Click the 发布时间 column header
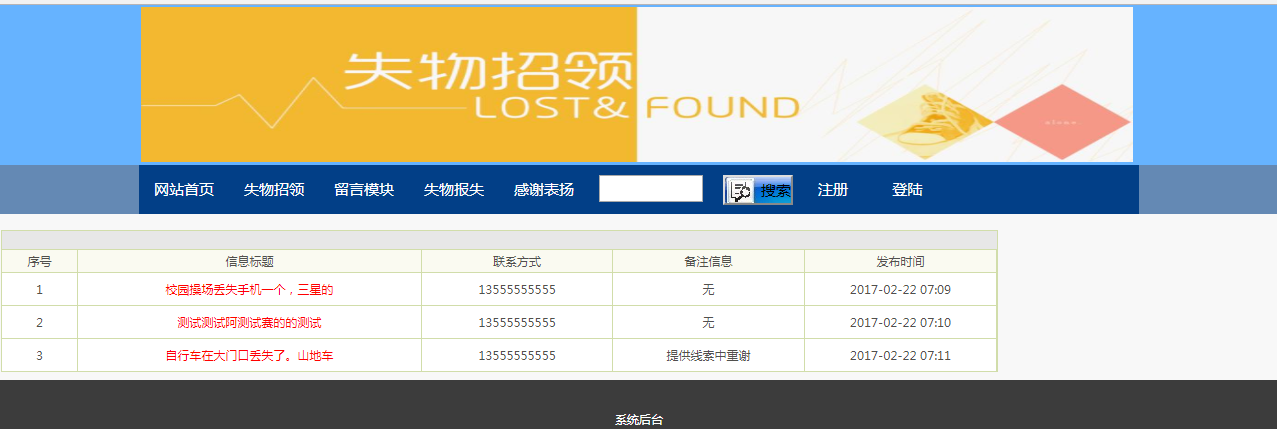The image size is (1277, 429). (901, 261)
